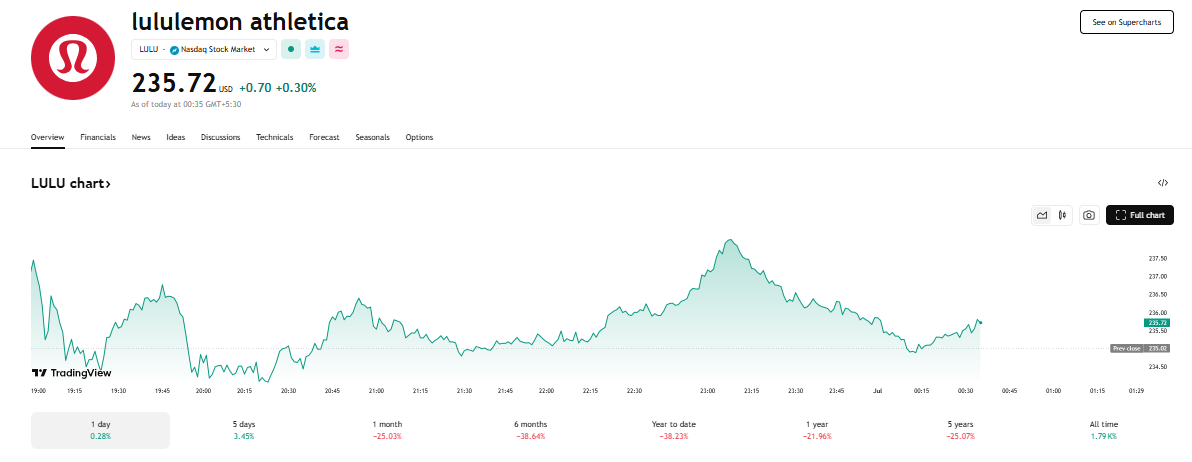The height and width of the screenshot is (462, 1192).
Task: Open the Seasonals tab
Action: [x=372, y=138]
